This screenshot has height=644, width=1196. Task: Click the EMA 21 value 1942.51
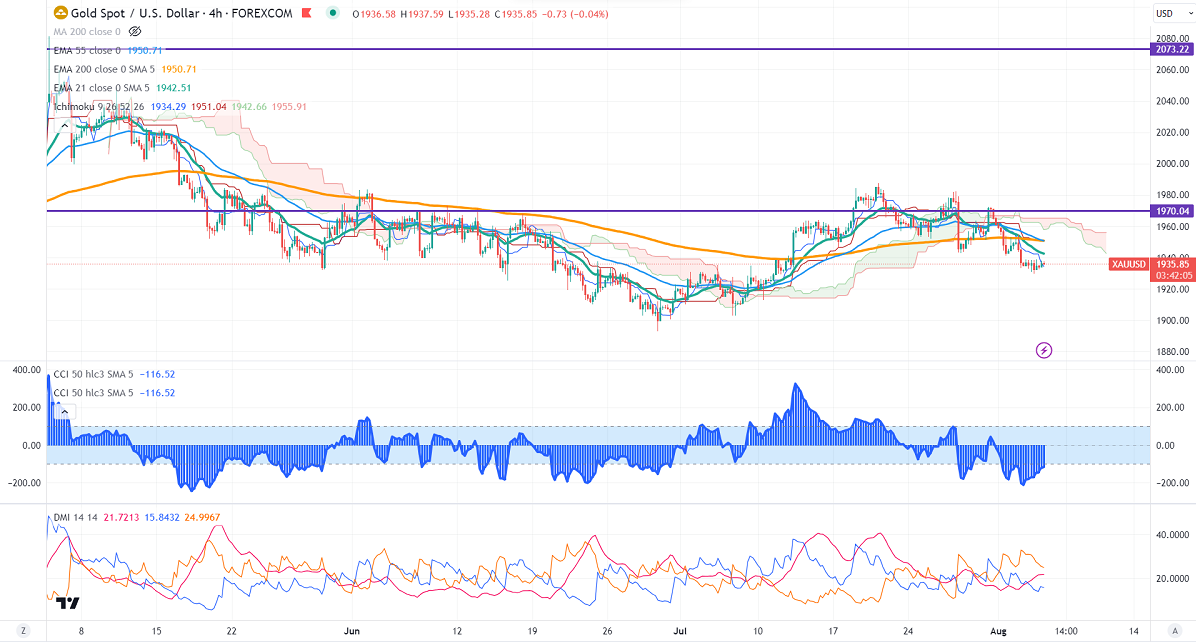tap(173, 88)
